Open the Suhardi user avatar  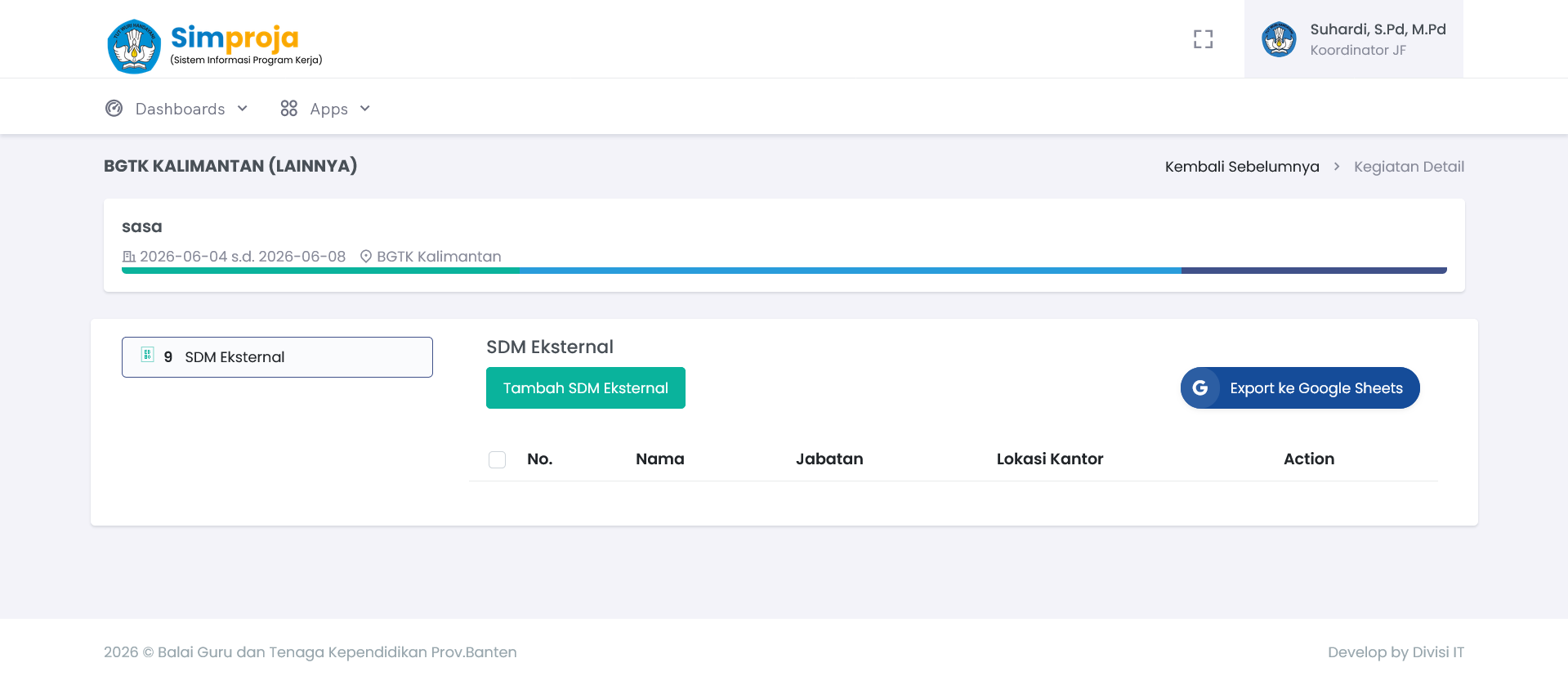[x=1279, y=39]
